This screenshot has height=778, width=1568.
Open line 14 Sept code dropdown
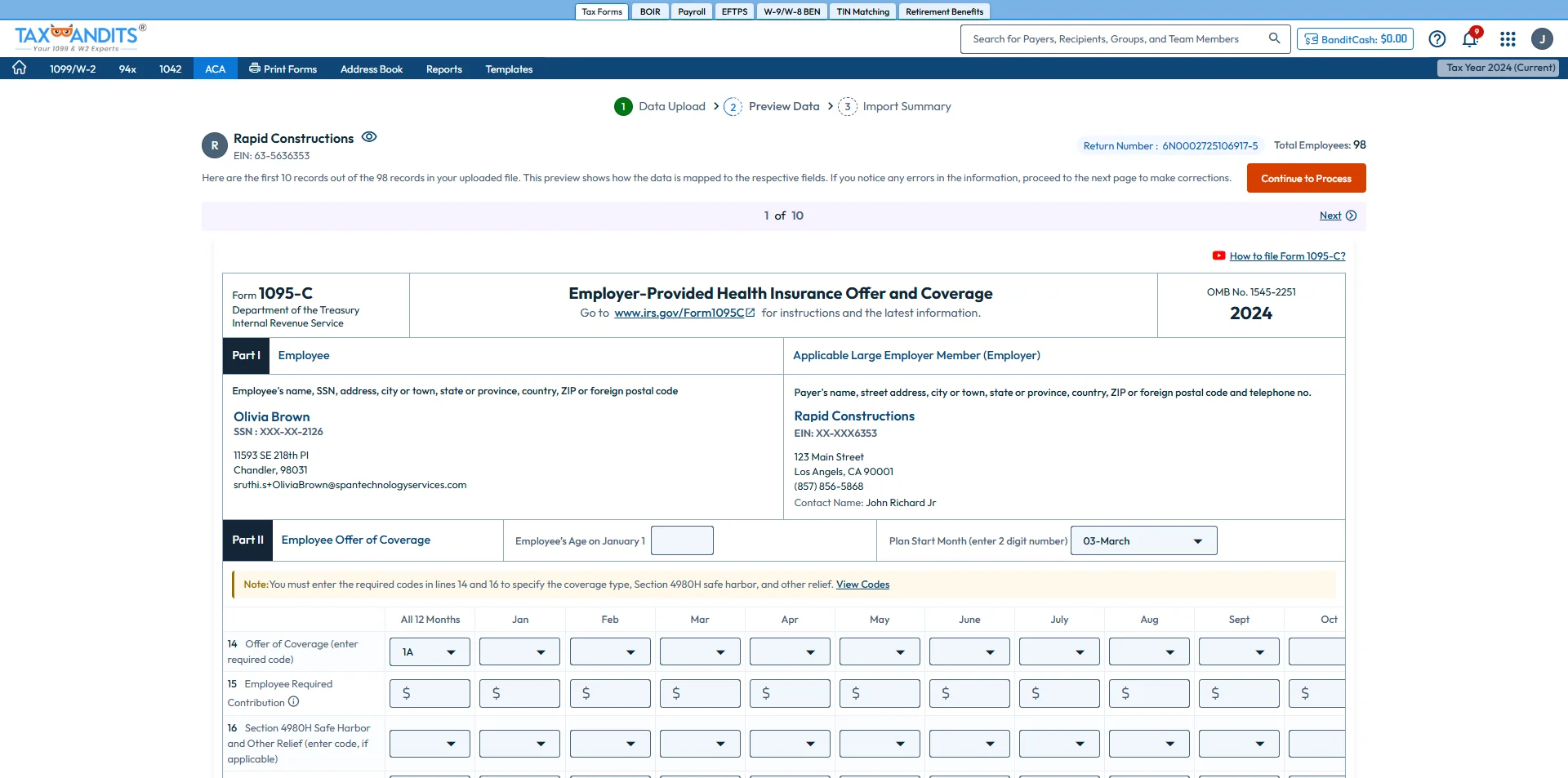pos(1239,651)
